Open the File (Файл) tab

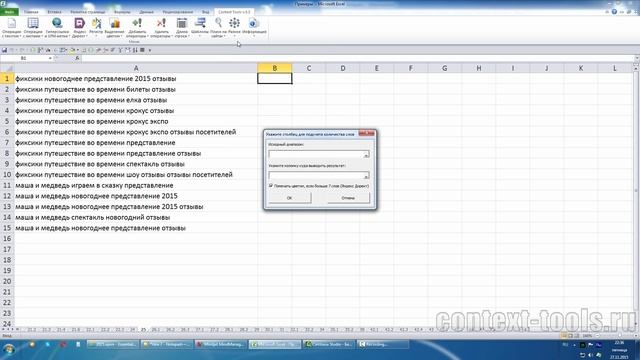9,12
